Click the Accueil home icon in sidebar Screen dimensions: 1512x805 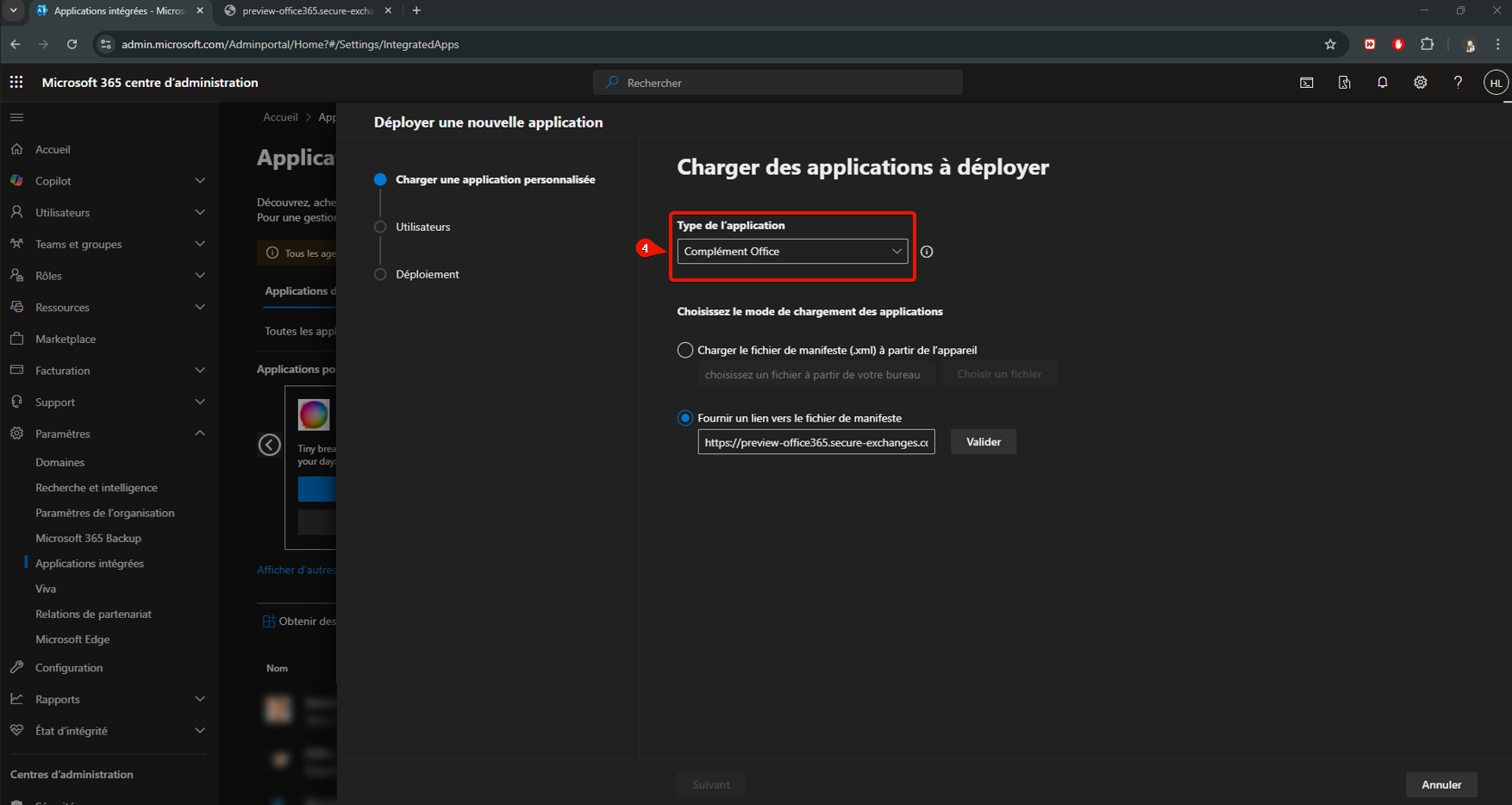point(16,149)
